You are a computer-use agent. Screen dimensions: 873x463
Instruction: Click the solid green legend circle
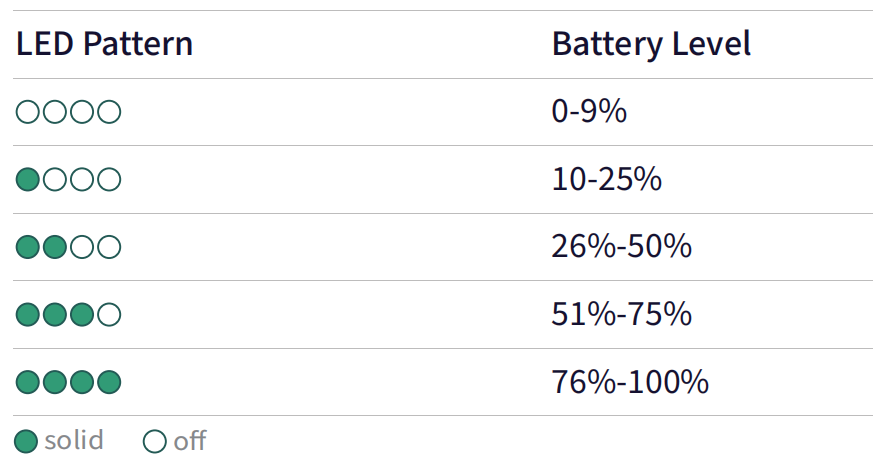(26, 442)
